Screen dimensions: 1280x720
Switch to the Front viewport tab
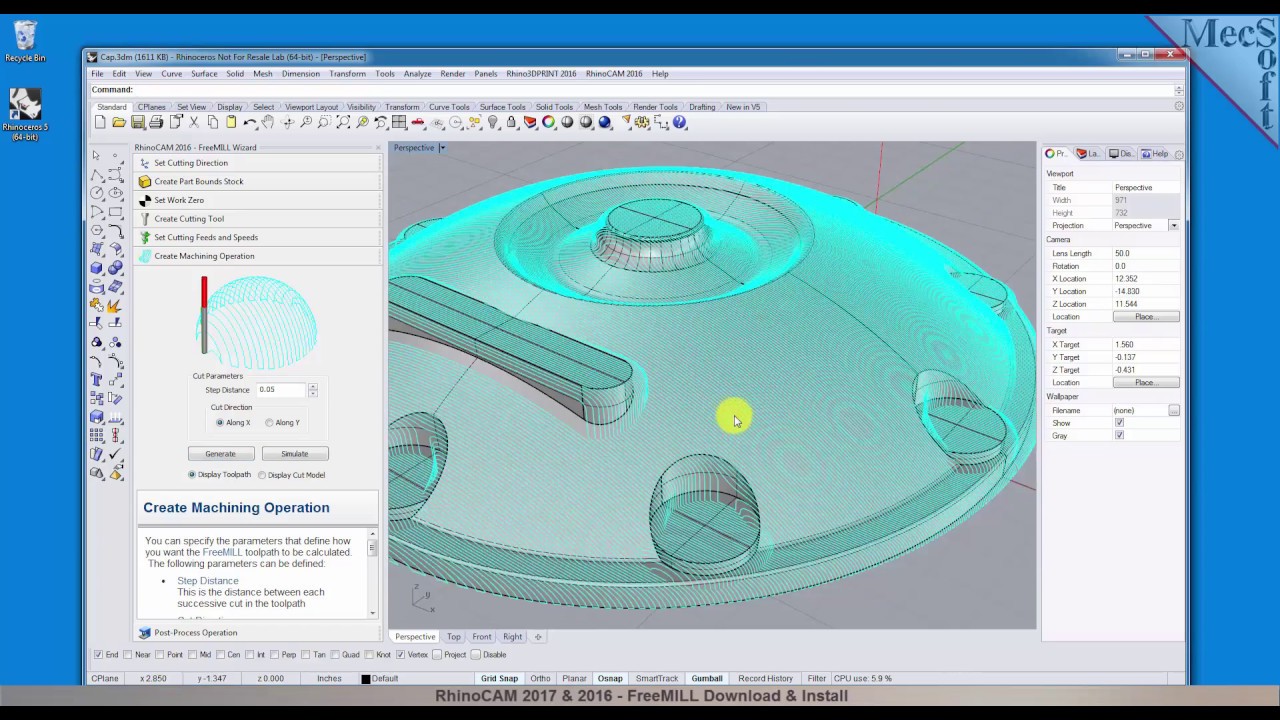tap(481, 637)
